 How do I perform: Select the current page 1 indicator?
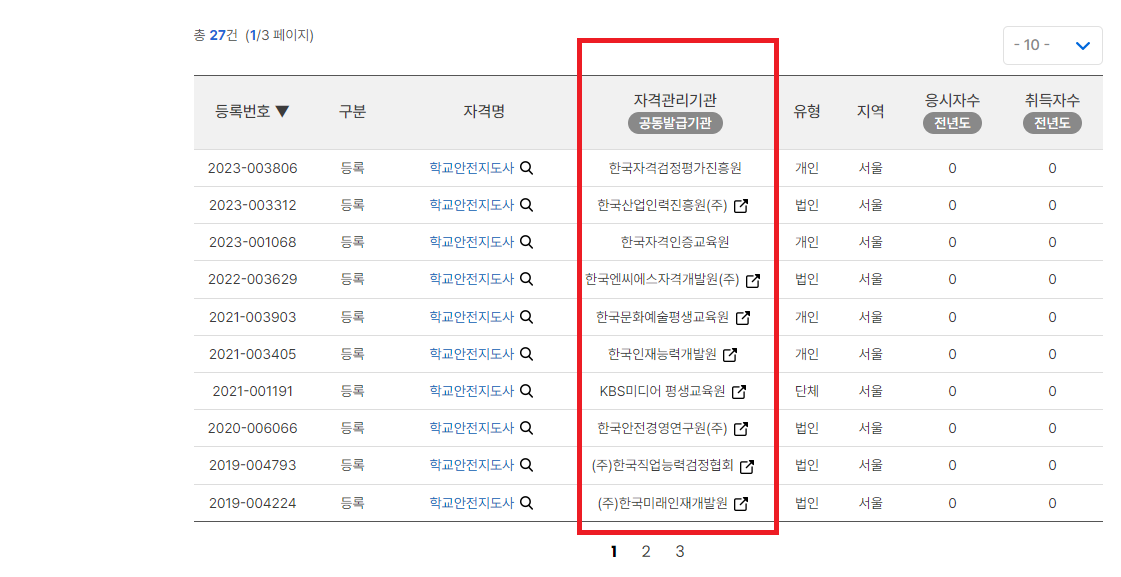pyautogui.click(x=613, y=550)
